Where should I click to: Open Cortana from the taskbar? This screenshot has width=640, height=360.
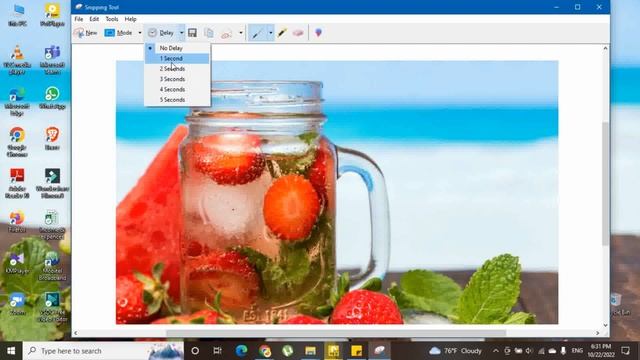(195, 351)
